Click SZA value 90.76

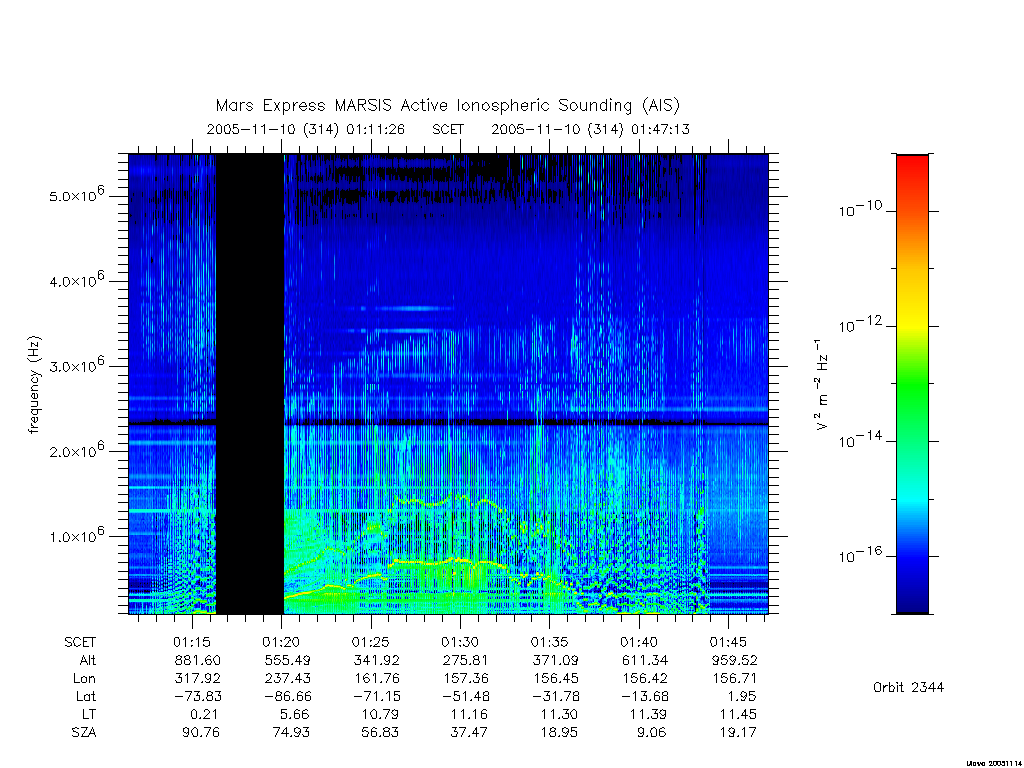point(201,733)
